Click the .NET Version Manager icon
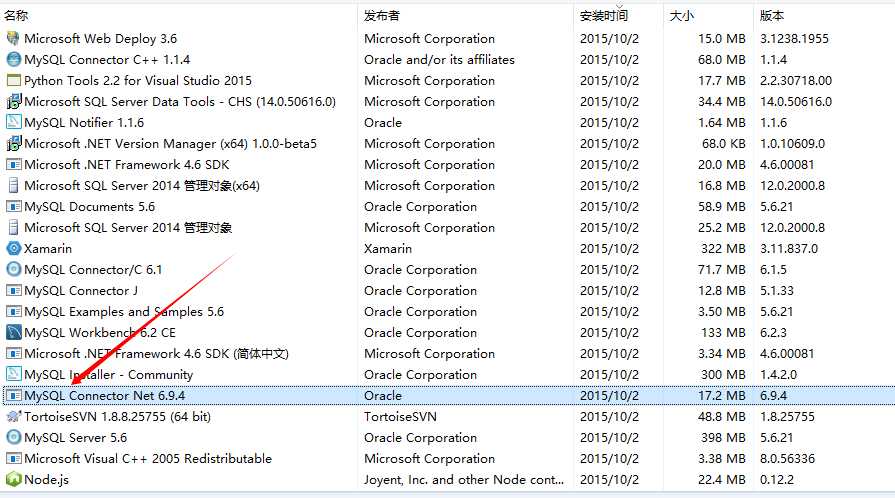 (13, 143)
